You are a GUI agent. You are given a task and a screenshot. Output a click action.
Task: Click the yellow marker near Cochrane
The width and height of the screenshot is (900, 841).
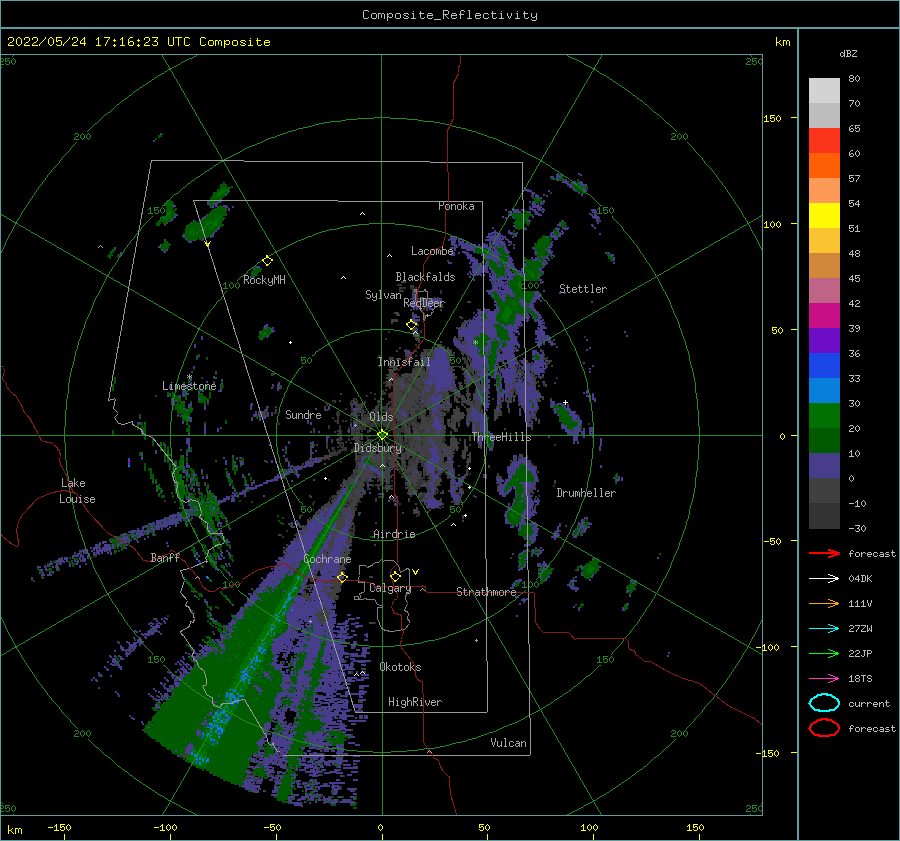point(342,577)
